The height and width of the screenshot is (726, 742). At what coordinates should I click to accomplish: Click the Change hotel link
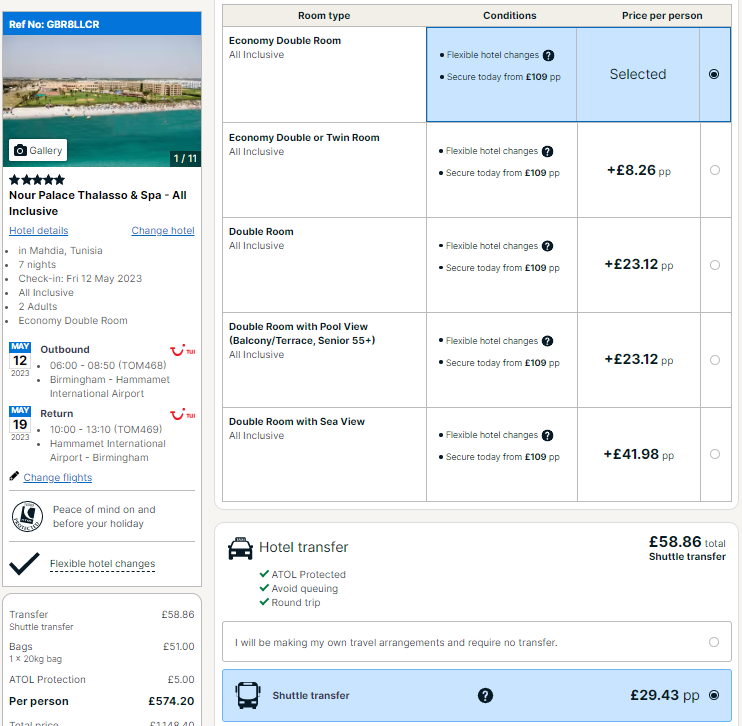pos(163,230)
